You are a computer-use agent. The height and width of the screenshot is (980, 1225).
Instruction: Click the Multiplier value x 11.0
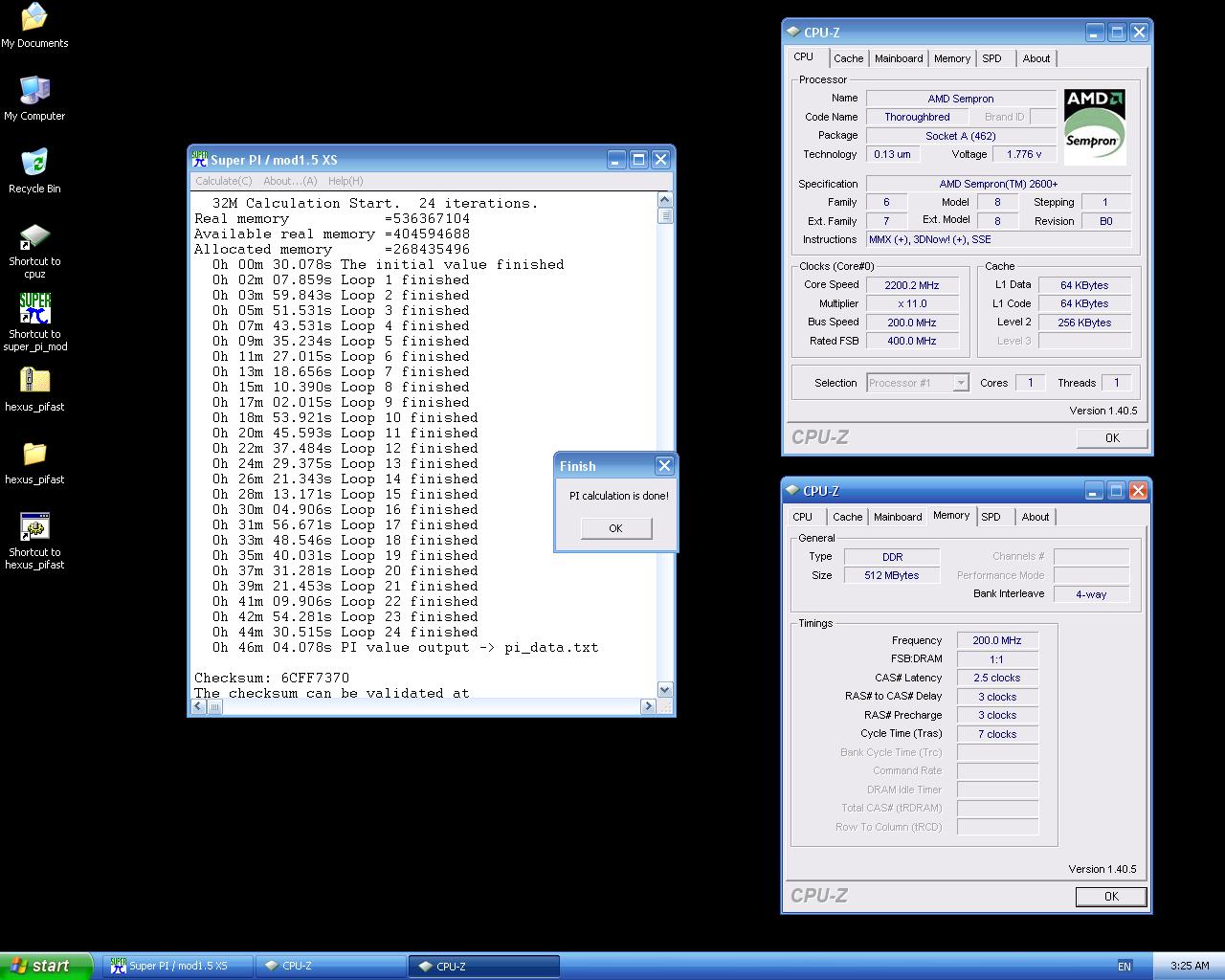pyautogui.click(x=912, y=303)
